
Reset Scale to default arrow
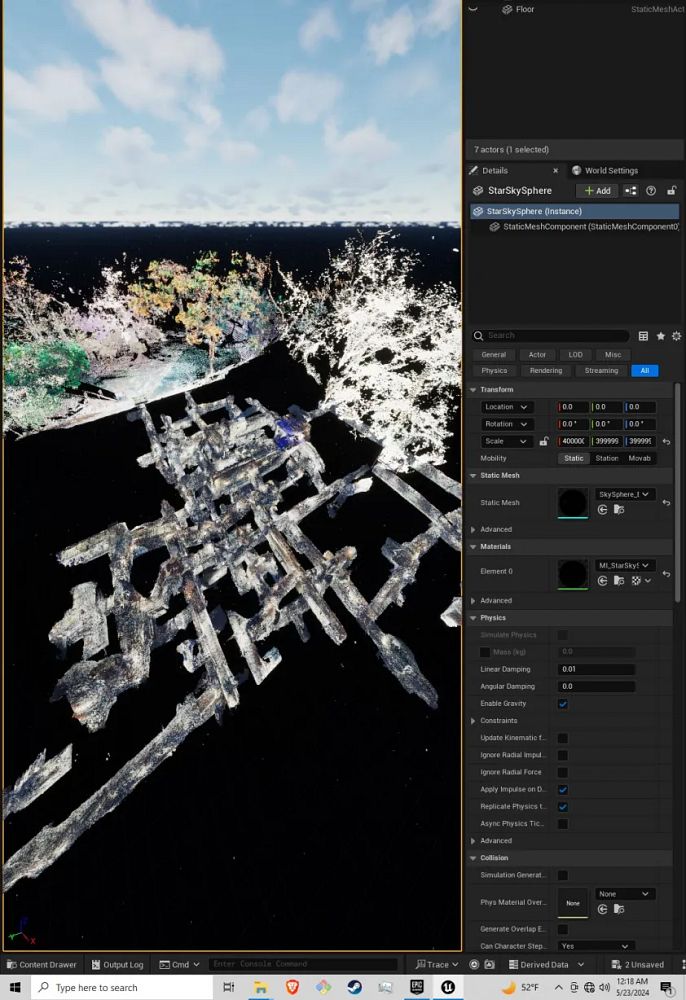pyautogui.click(x=667, y=441)
